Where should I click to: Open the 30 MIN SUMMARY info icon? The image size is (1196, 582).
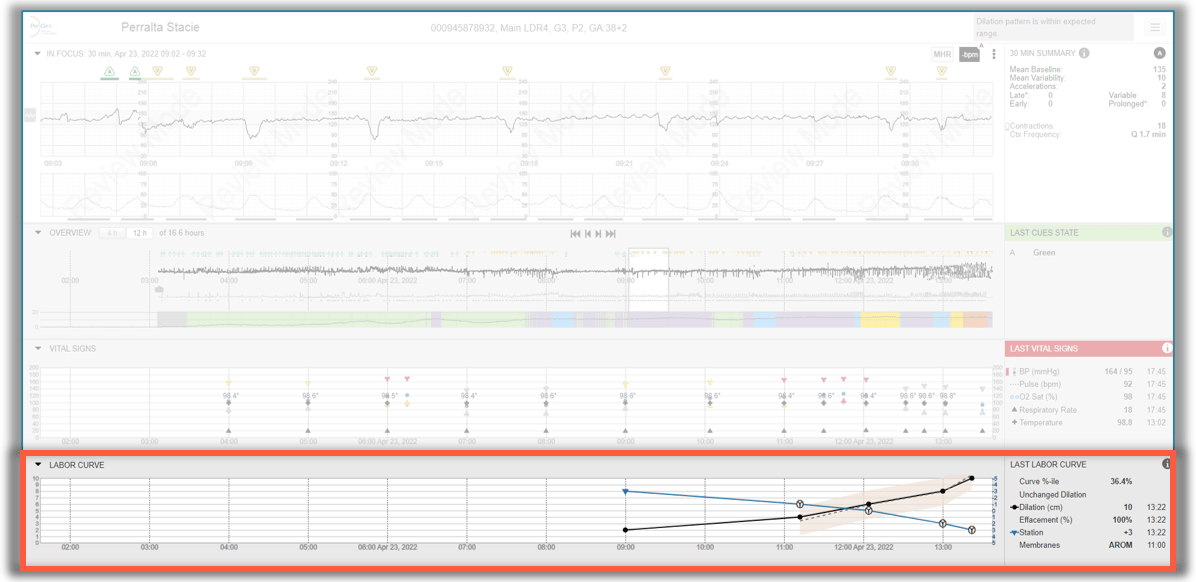tap(1084, 53)
